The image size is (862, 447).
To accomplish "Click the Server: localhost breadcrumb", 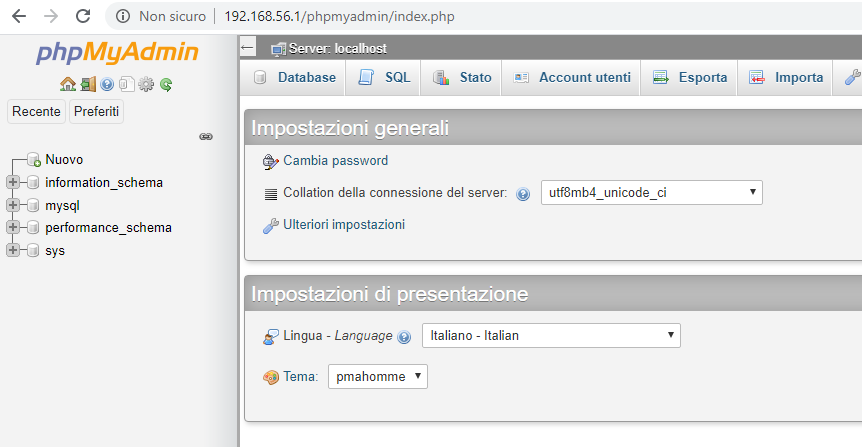I will 338,49.
